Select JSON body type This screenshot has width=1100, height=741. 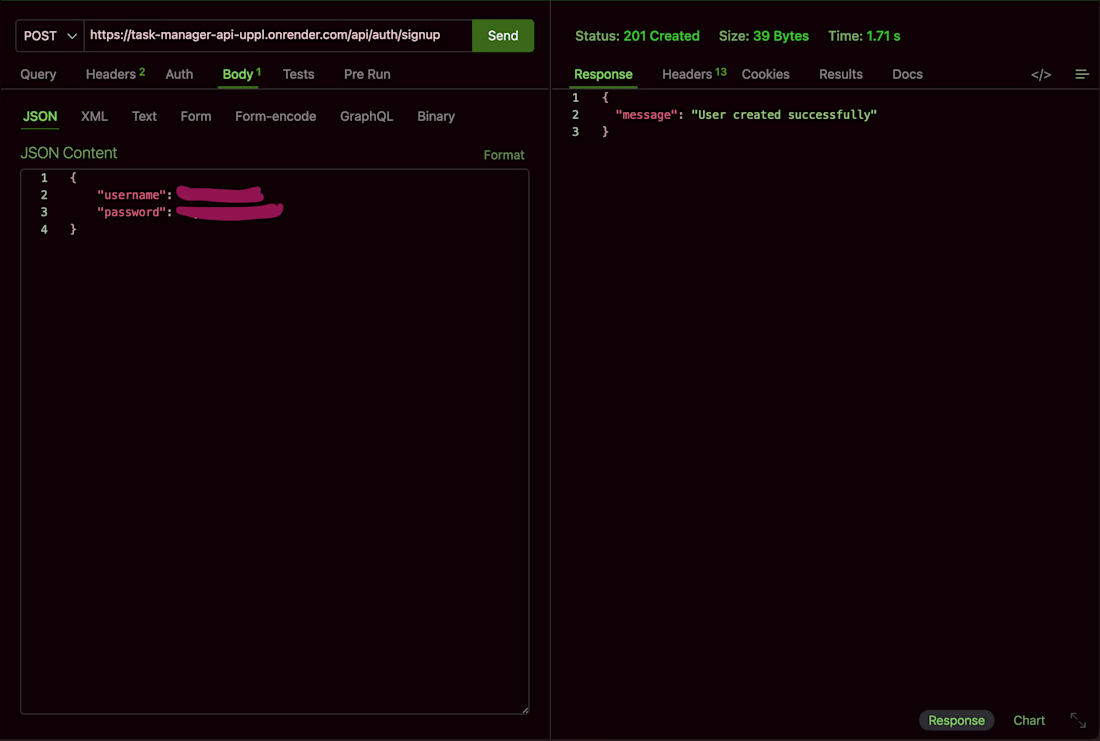tap(40, 116)
